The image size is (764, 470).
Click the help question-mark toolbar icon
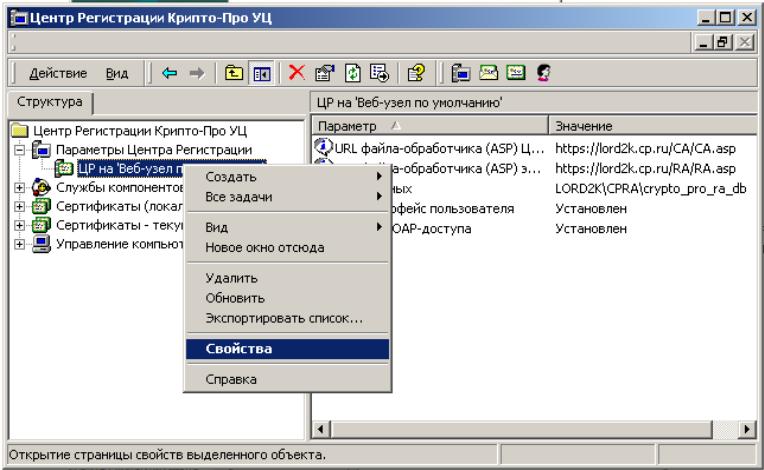click(x=416, y=73)
